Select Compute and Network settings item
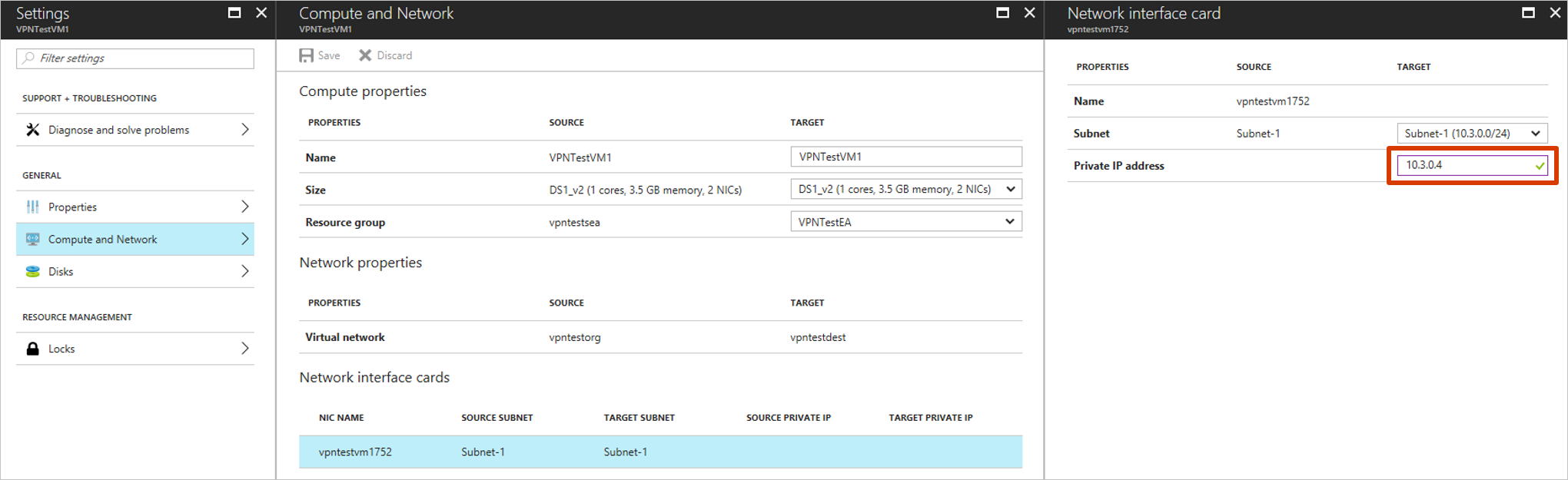The image size is (1568, 480). [135, 239]
